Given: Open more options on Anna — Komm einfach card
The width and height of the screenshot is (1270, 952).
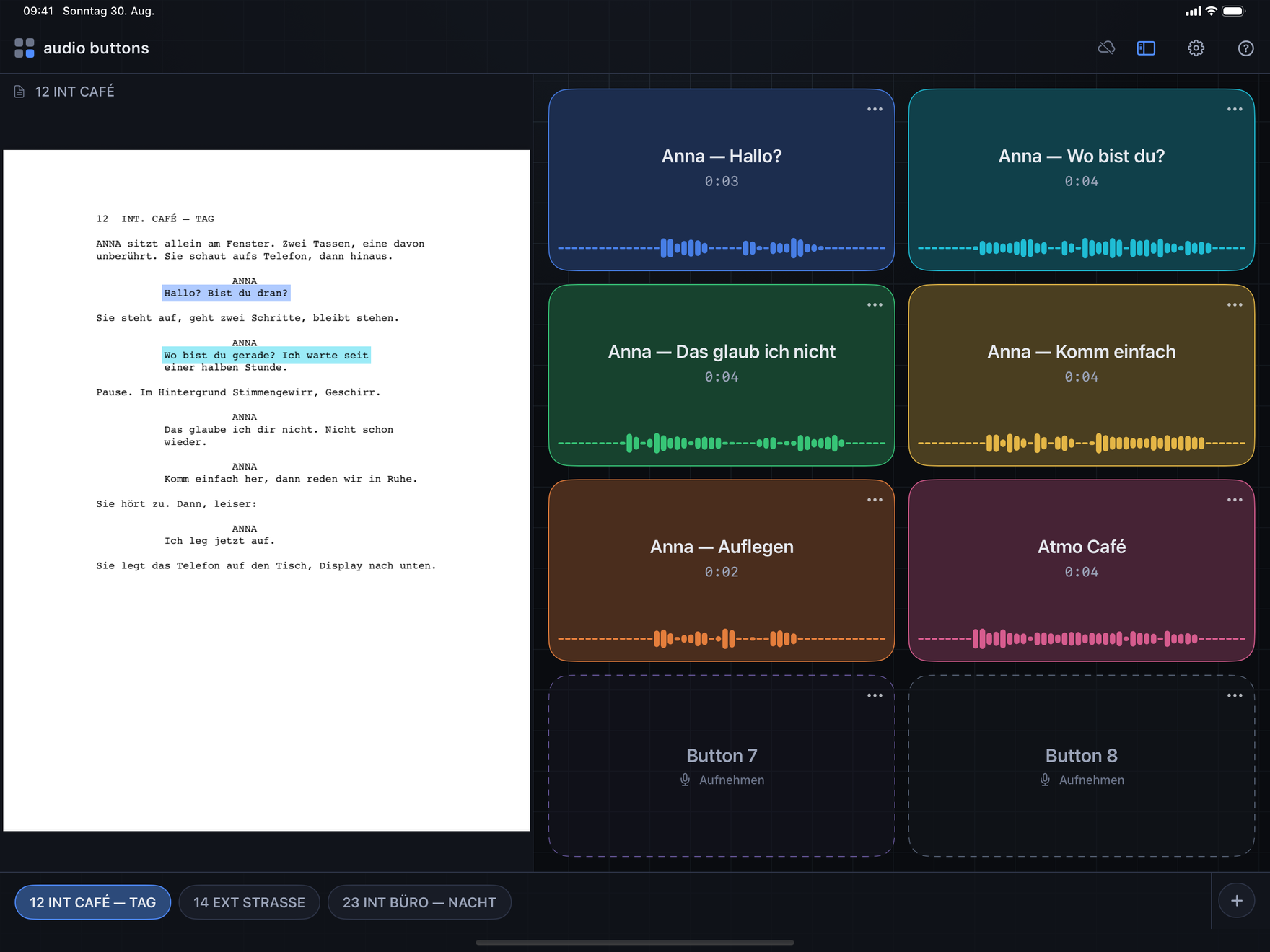Looking at the screenshot, I should pyautogui.click(x=1235, y=304).
